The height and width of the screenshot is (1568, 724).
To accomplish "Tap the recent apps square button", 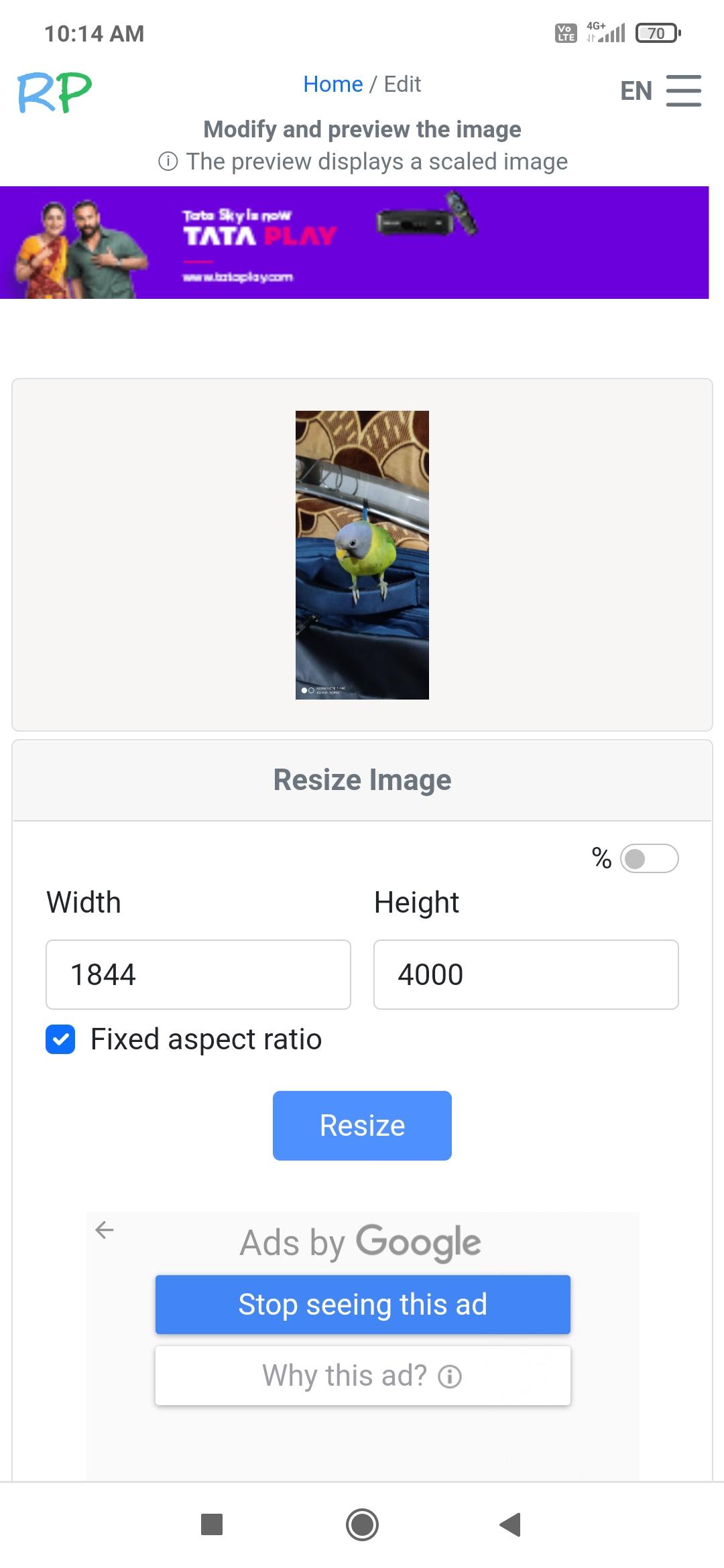I will coord(212,1524).
